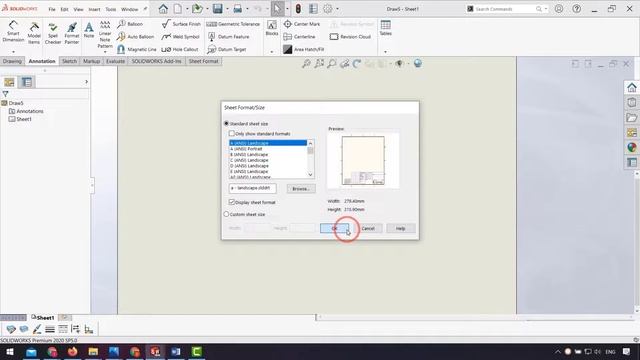
Task: Open the Tools menu
Action: pos(111,9)
